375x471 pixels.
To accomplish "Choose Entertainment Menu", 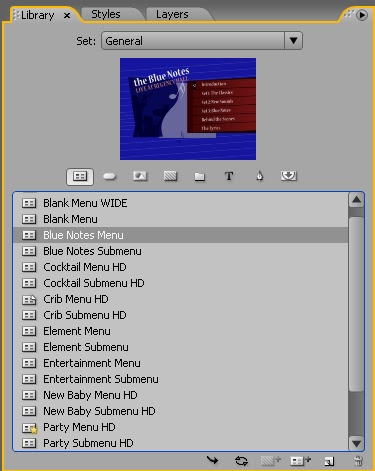I will click(x=181, y=363).
